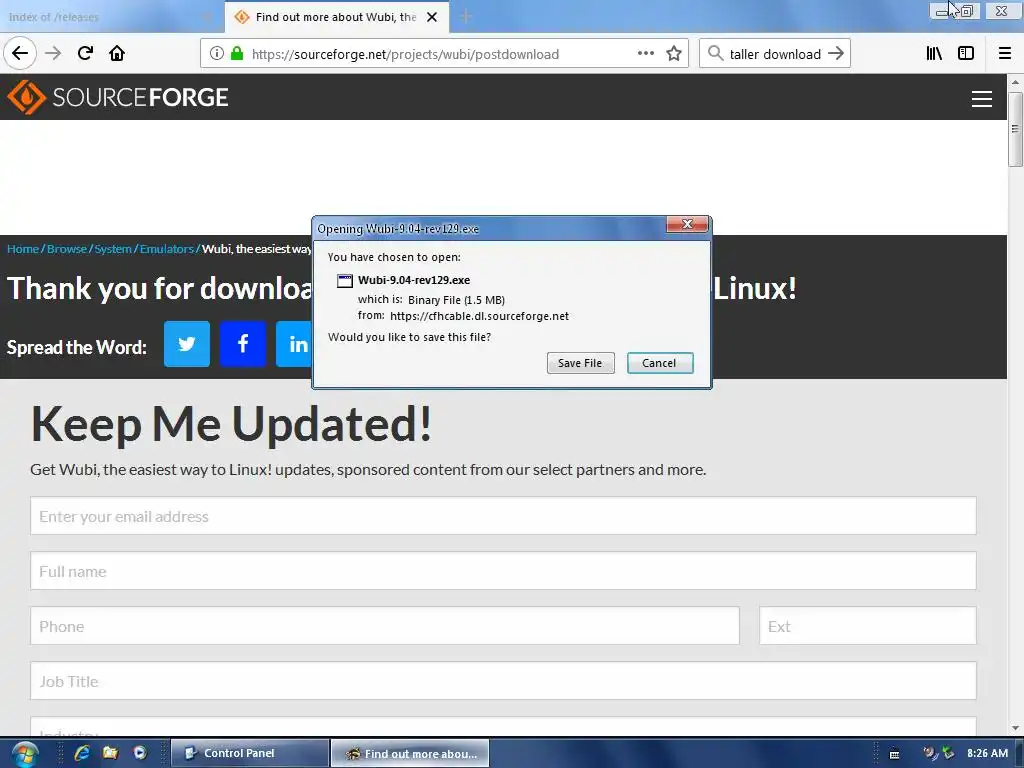
Task: Launch Internet Explorer from quick launch
Action: pos(82,753)
